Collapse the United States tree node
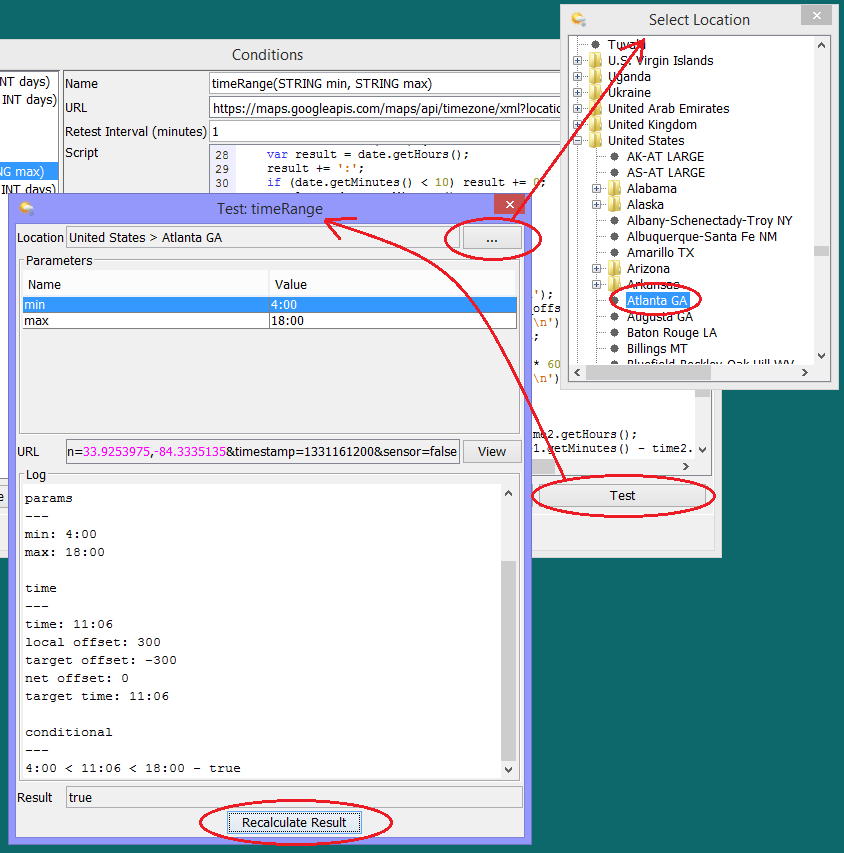Viewport: 844px width, 853px height. point(577,141)
